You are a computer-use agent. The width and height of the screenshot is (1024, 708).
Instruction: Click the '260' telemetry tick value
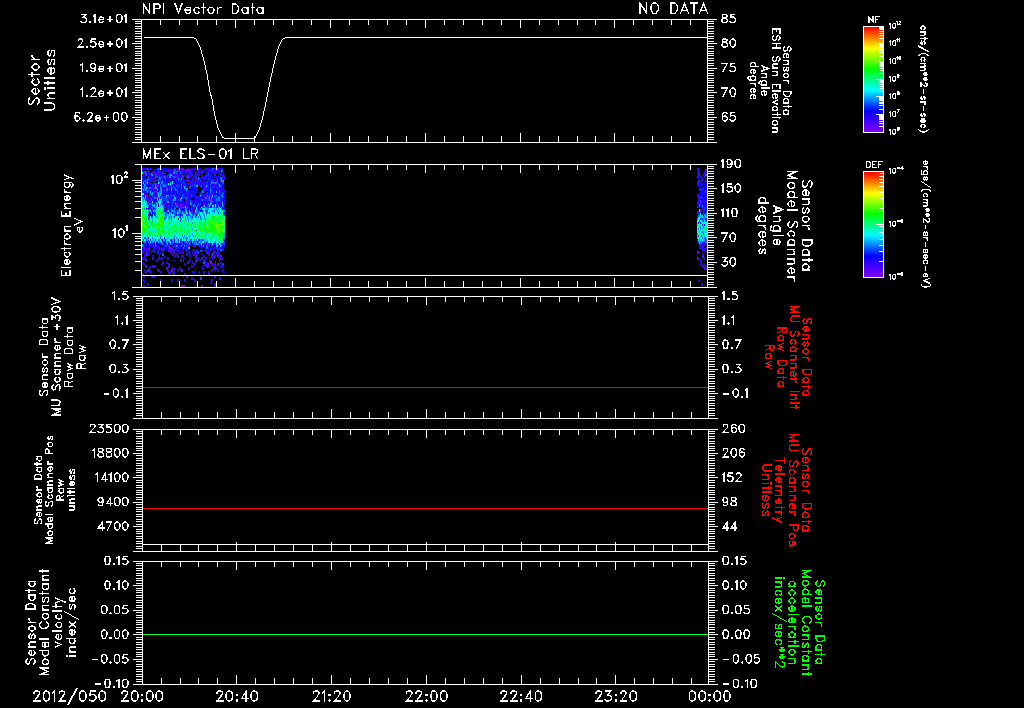(732, 428)
